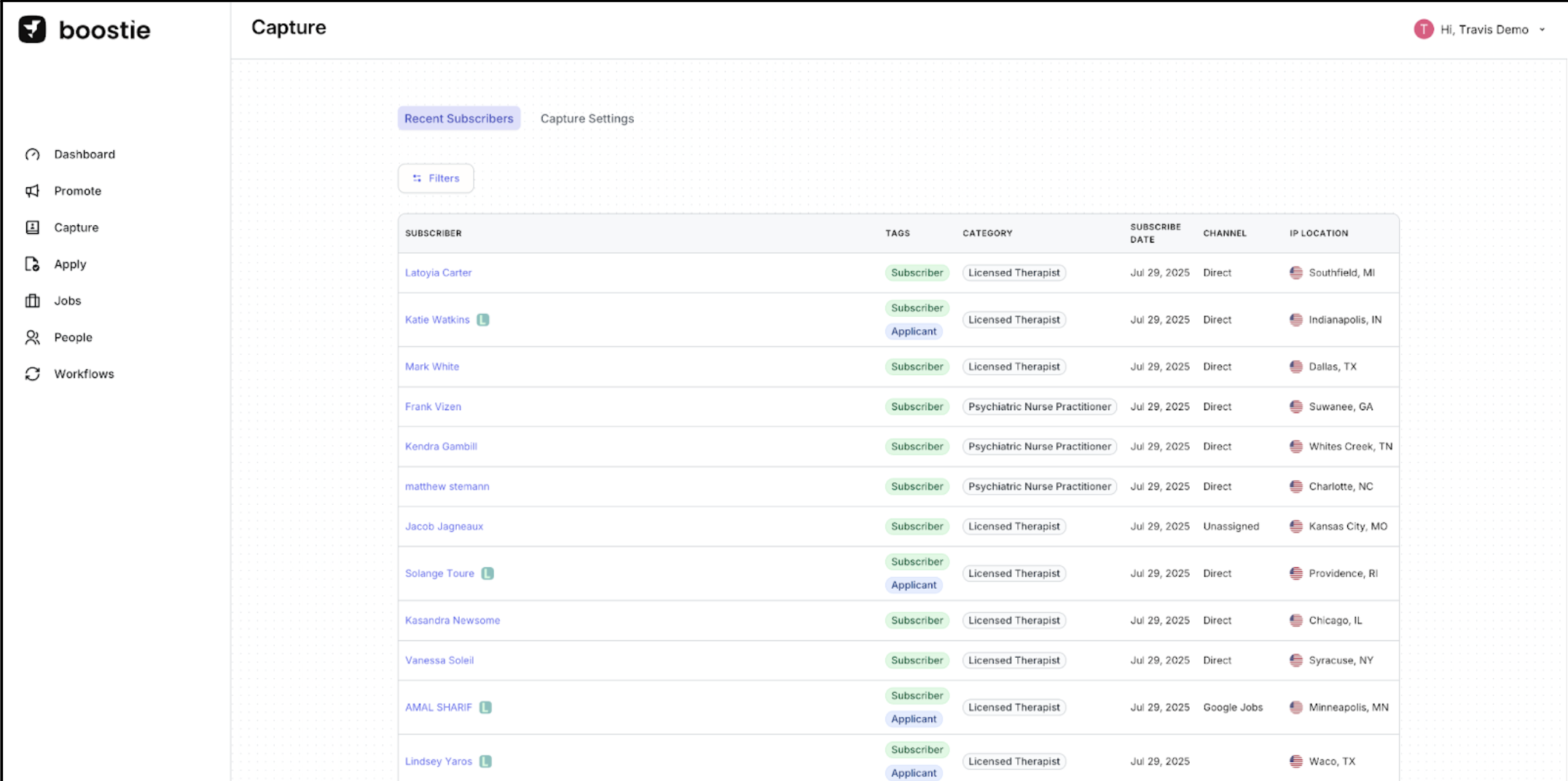Click the Jobs briefcase icon
The height and width of the screenshot is (781, 1568).
click(33, 301)
